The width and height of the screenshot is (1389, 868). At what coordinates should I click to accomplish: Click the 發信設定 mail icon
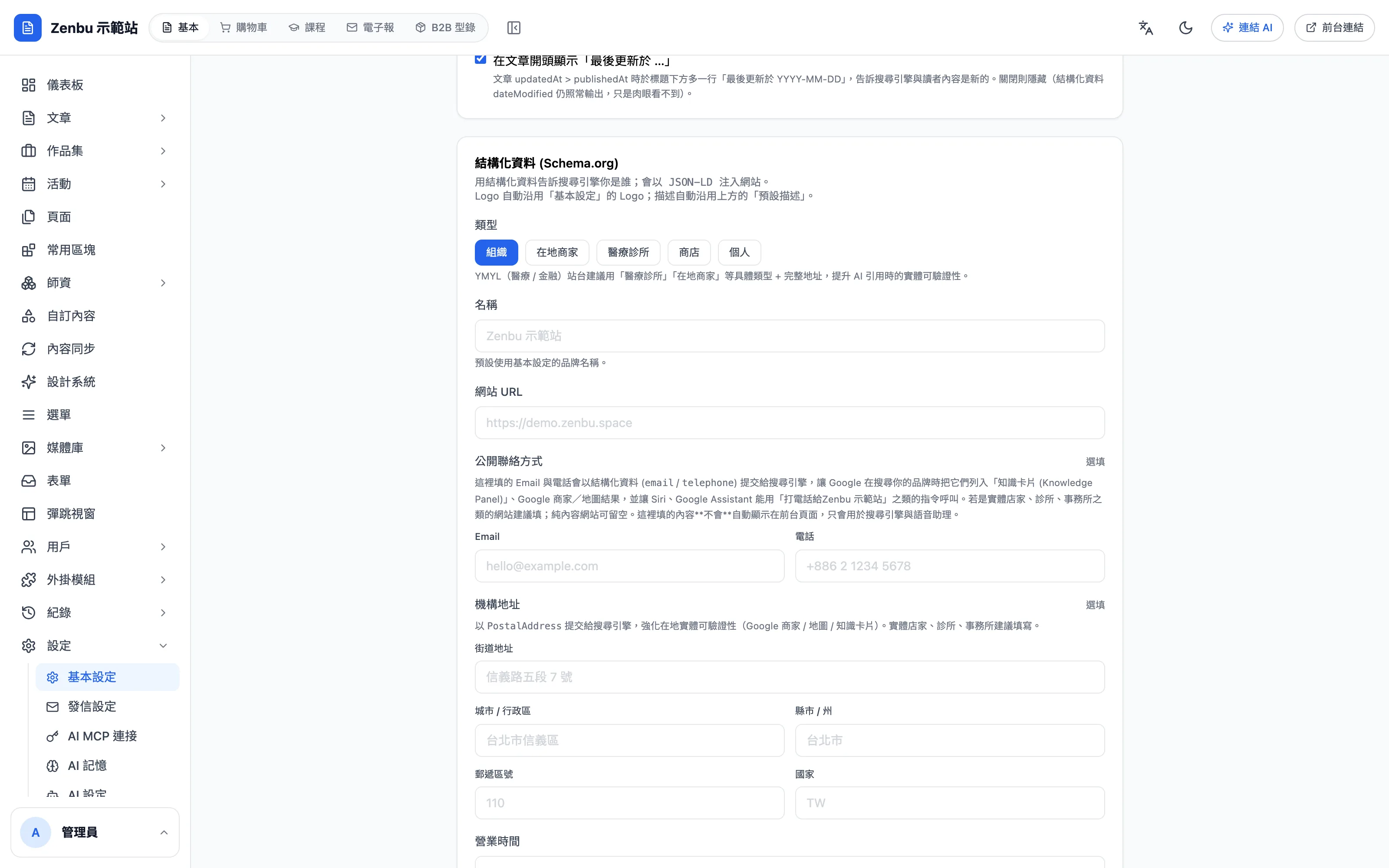click(53, 707)
